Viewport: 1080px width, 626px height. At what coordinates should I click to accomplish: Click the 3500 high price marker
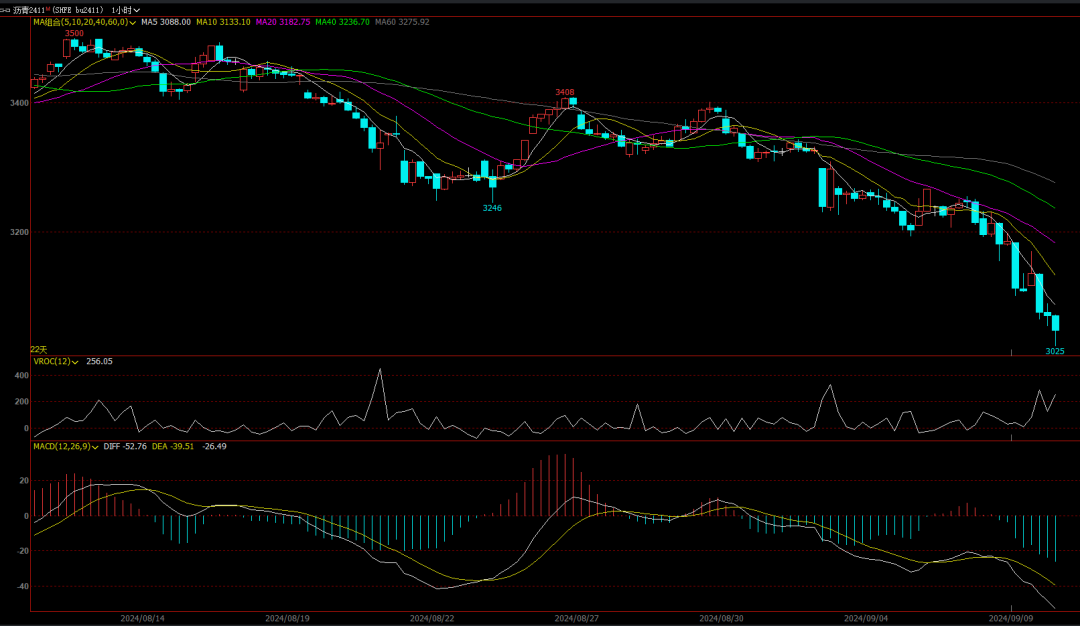tap(74, 33)
